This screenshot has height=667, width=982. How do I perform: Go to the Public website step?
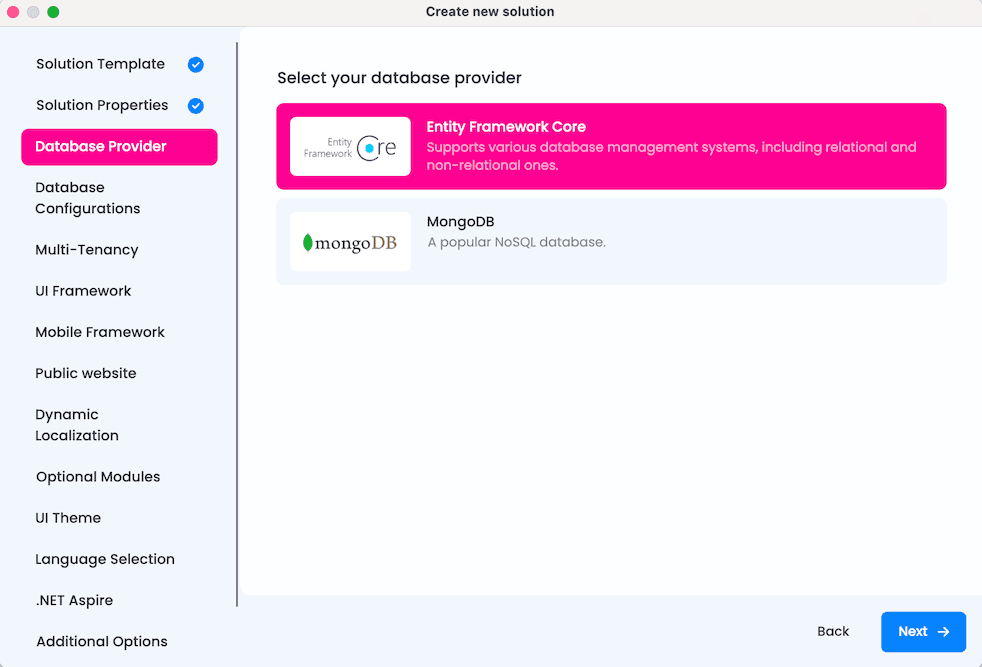pos(86,373)
